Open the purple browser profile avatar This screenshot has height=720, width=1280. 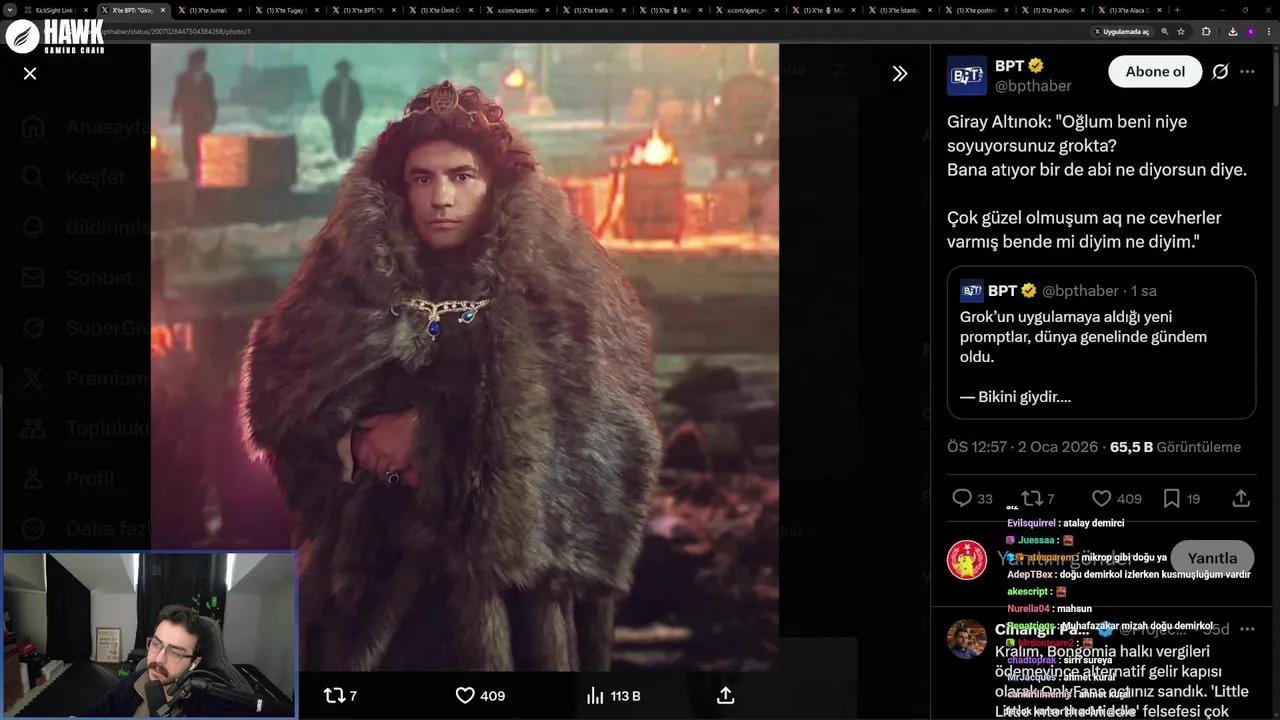point(1250,31)
